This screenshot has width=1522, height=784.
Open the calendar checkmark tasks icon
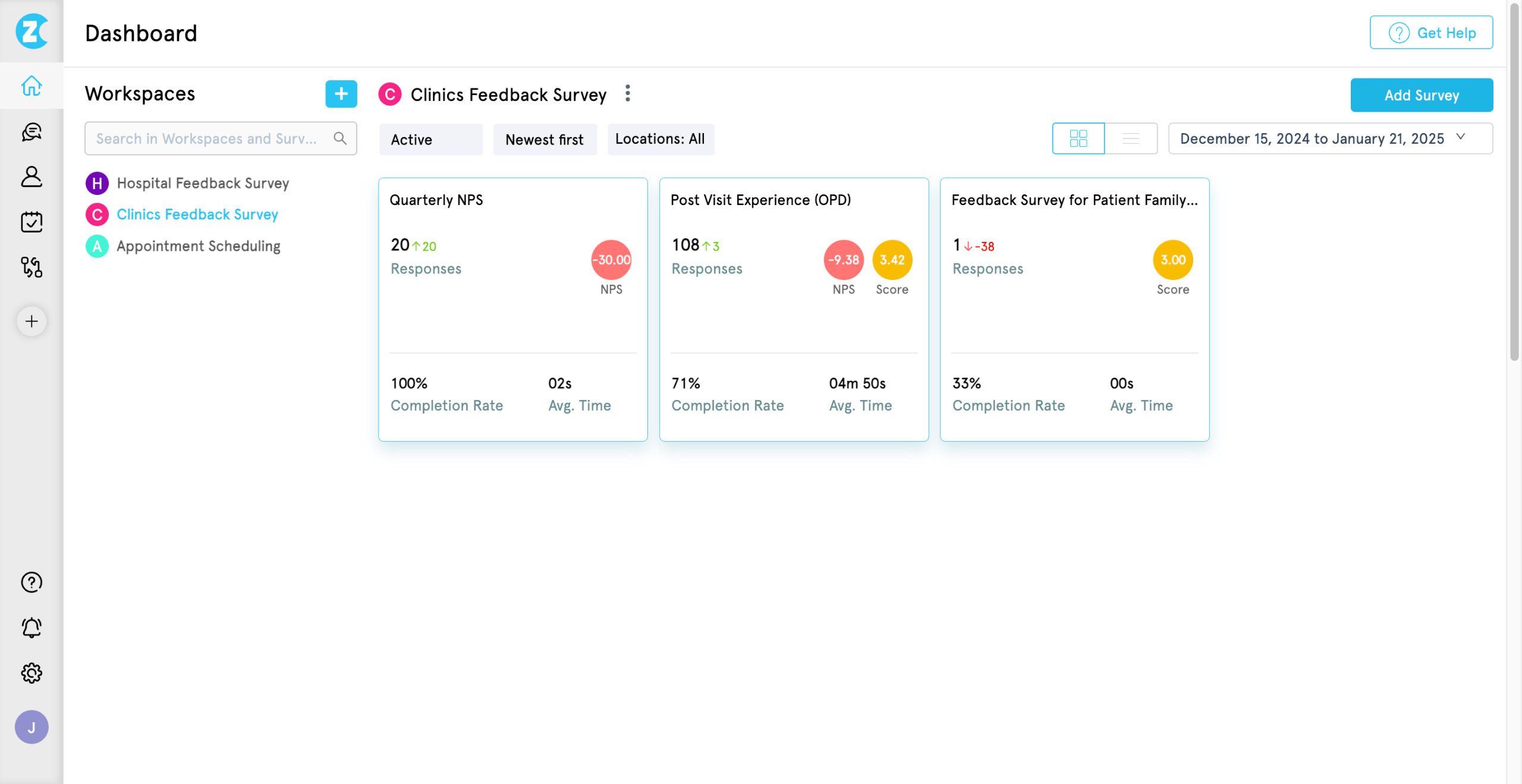coord(32,222)
